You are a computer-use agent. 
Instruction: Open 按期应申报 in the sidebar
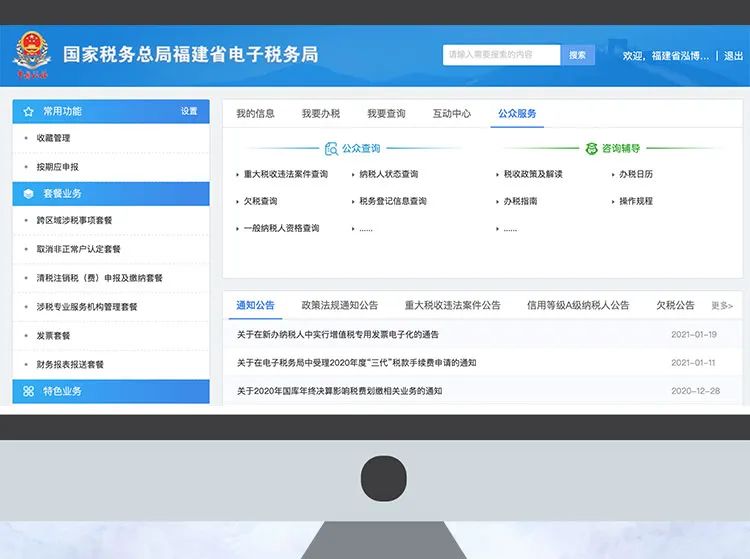click(57, 167)
